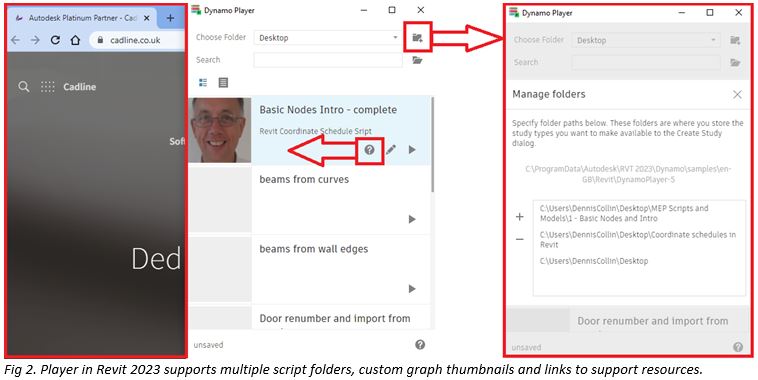
Task: Maximize the middle Dynamo Player window
Action: click(392, 10)
